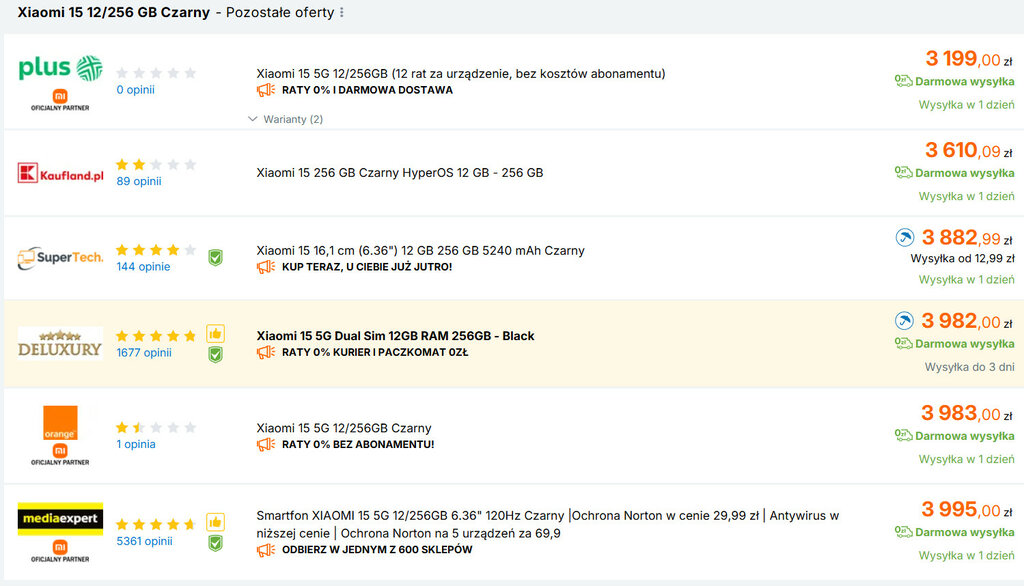Click the Deluxury store logo
1024x586 pixels.
pyautogui.click(x=60, y=343)
